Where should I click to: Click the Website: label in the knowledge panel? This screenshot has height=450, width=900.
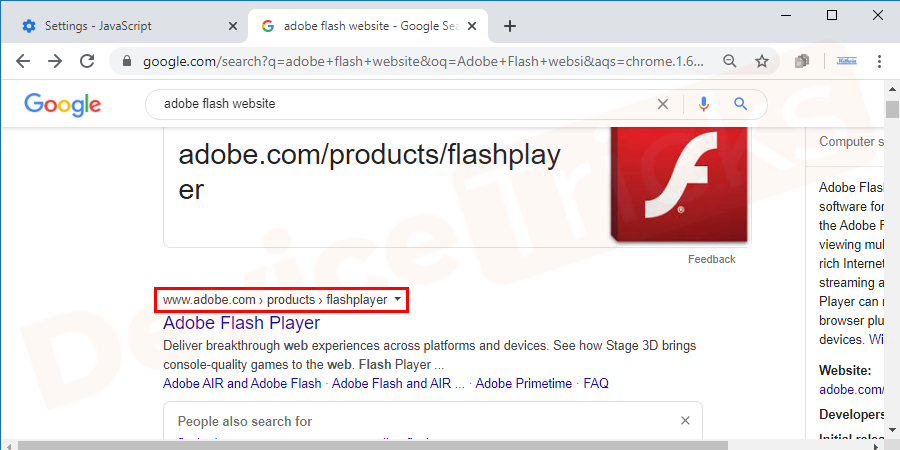pyautogui.click(x=845, y=370)
